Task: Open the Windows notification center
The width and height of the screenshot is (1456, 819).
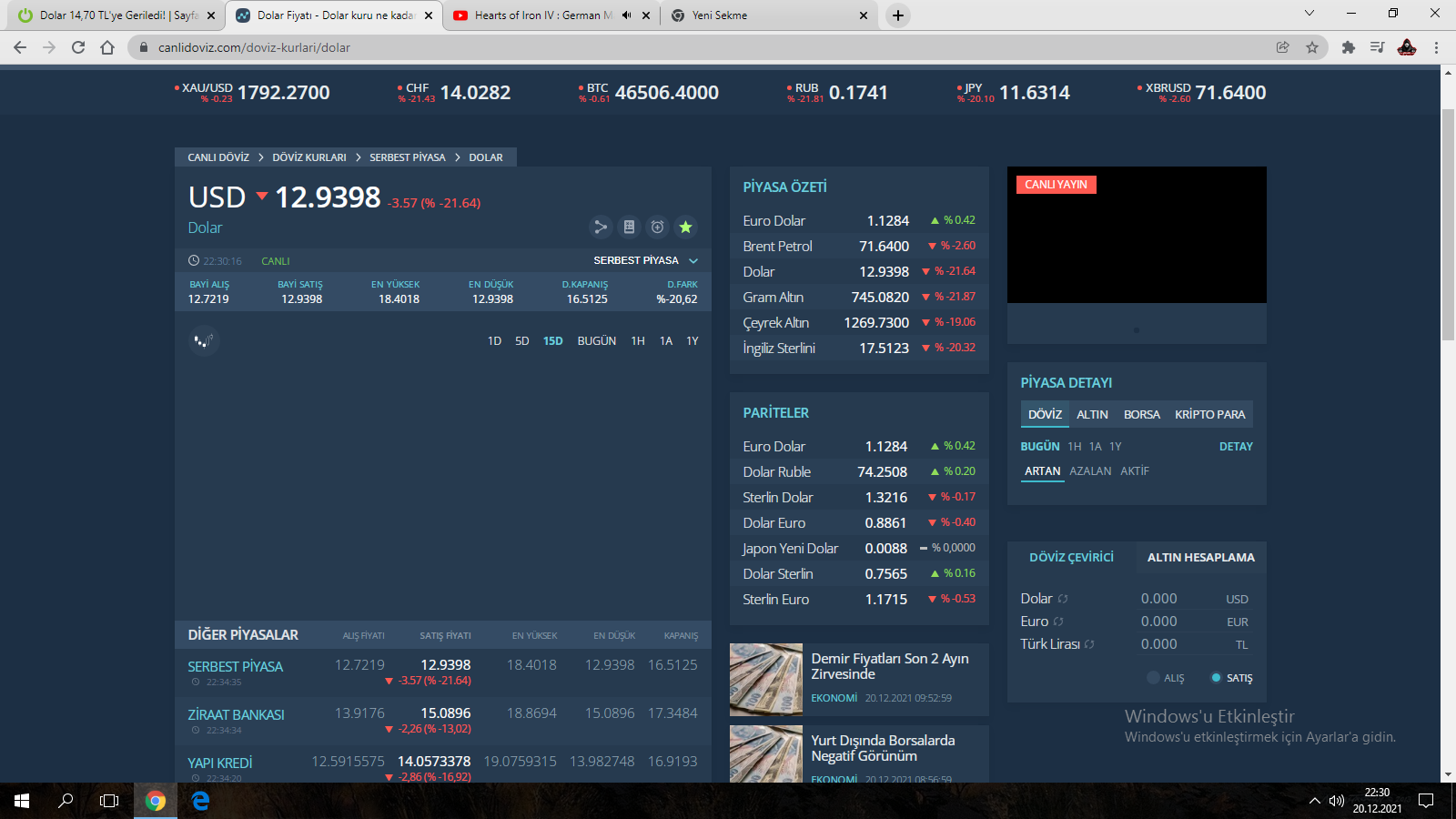Action: (1426, 801)
